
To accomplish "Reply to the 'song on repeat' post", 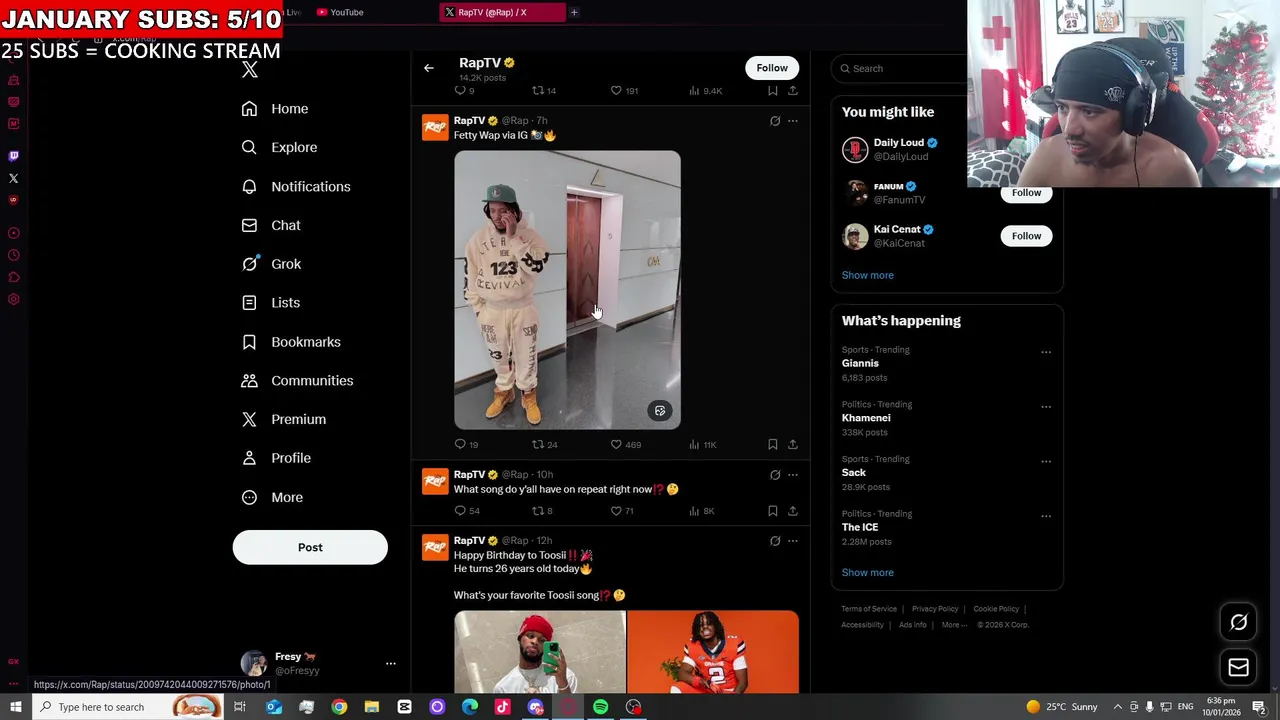I will (x=467, y=511).
